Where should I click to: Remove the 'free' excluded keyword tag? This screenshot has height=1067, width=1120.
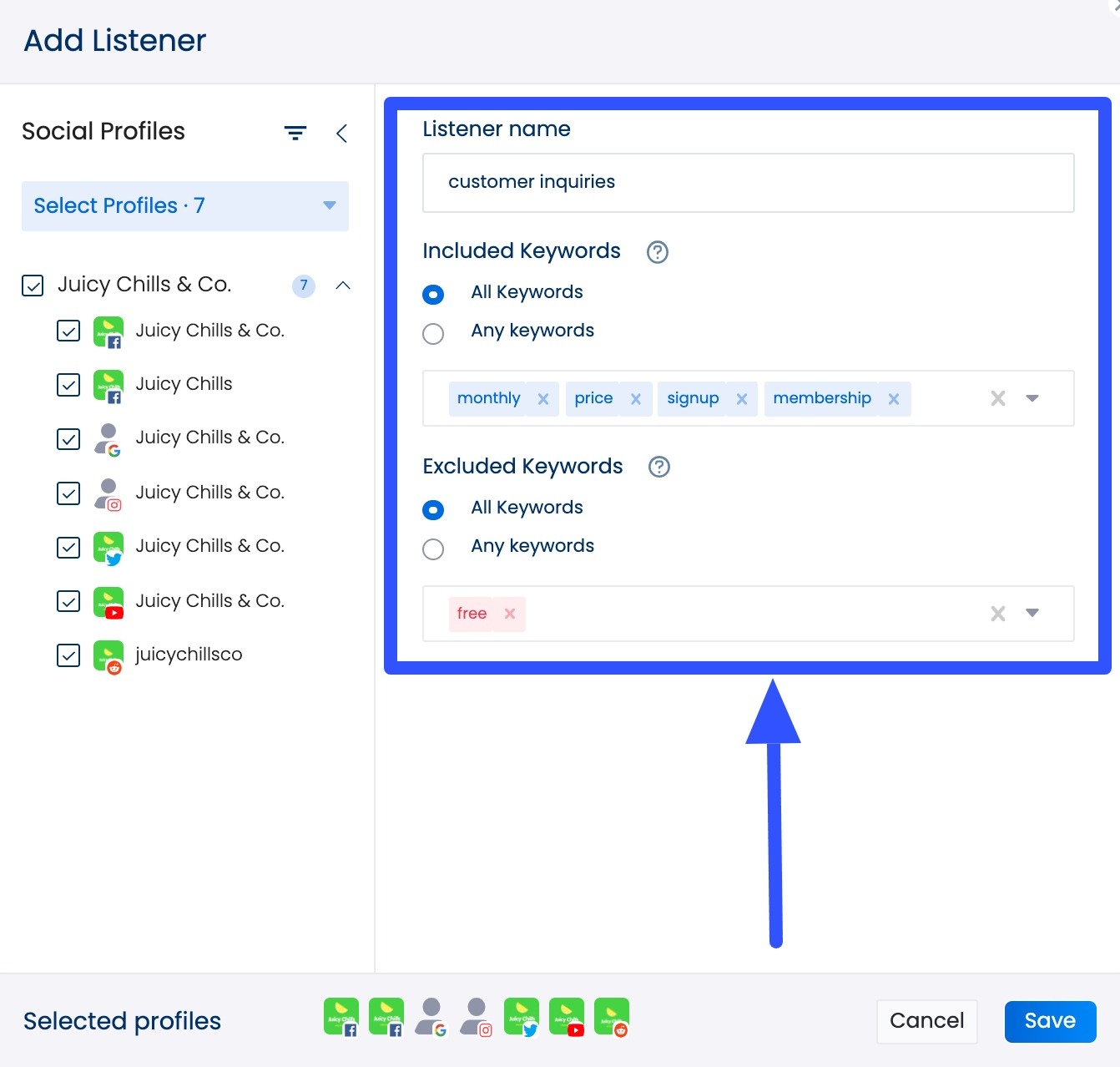tap(510, 614)
